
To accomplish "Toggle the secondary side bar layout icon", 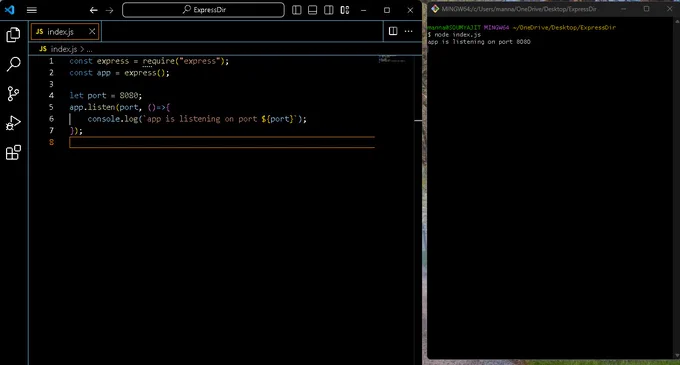I will tap(329, 10).
